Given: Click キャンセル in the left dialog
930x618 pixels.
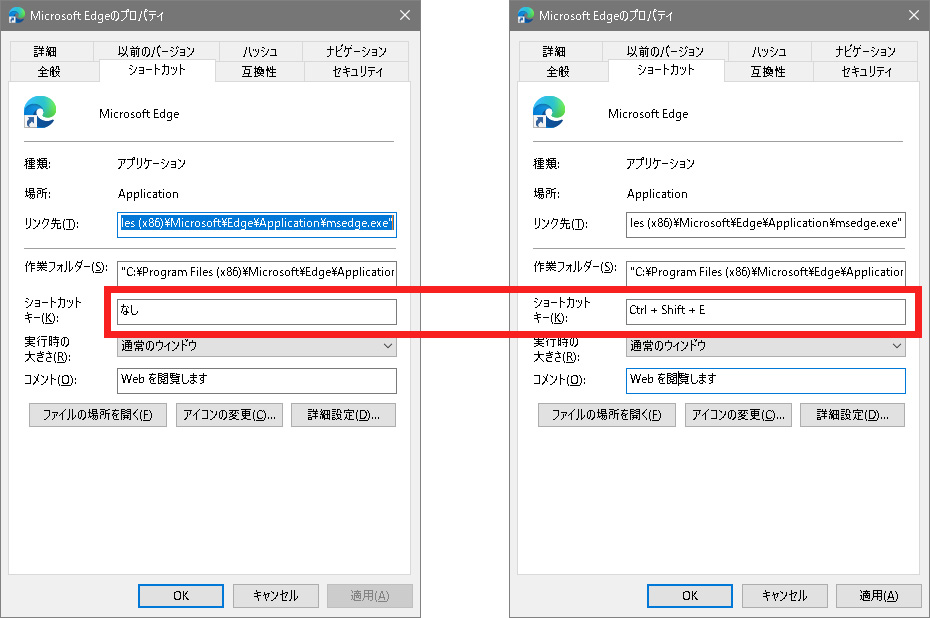Looking at the screenshot, I should click(275, 596).
